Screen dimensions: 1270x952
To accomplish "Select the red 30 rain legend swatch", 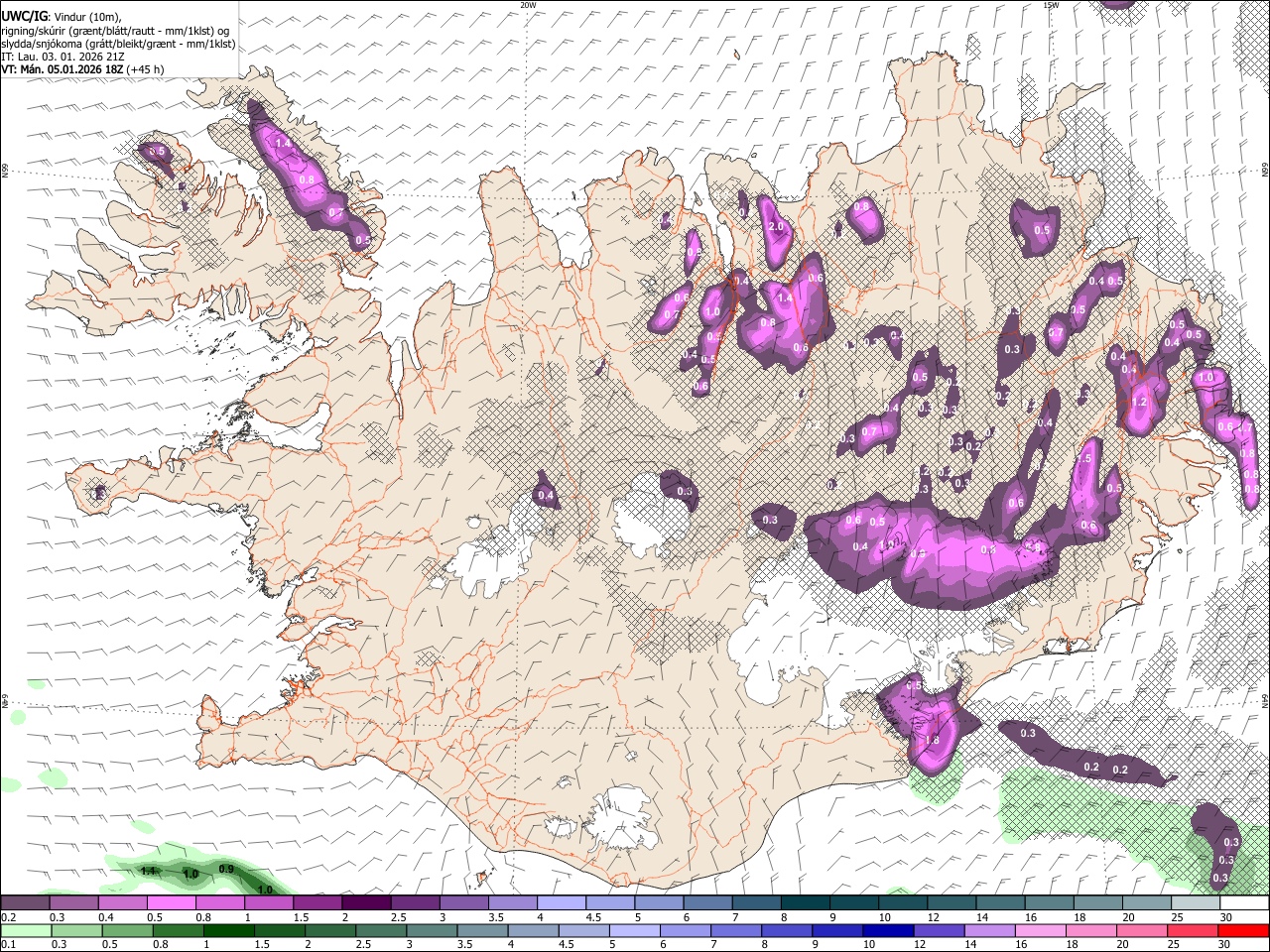I will click(1244, 930).
